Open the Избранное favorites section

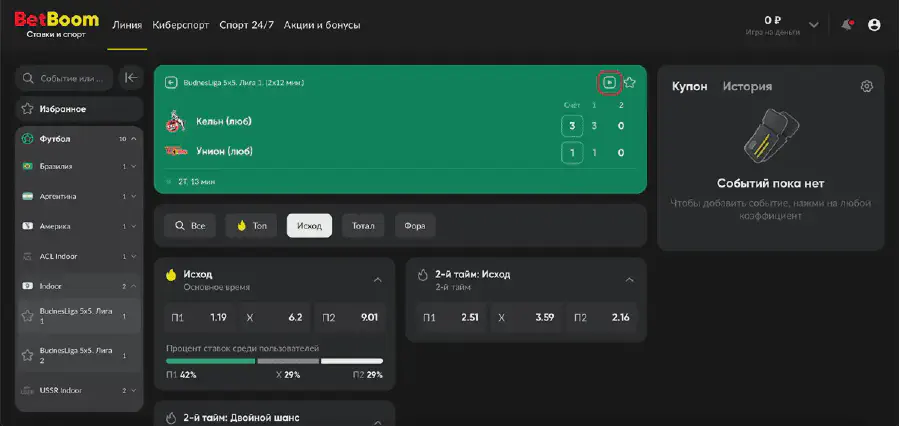coord(79,109)
